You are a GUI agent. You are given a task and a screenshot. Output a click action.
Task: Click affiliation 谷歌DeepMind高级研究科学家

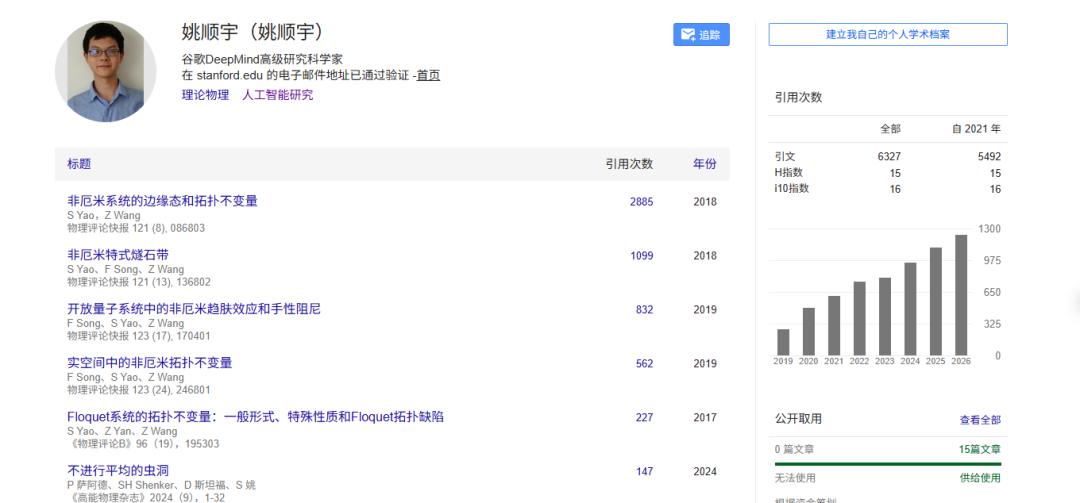[262, 59]
